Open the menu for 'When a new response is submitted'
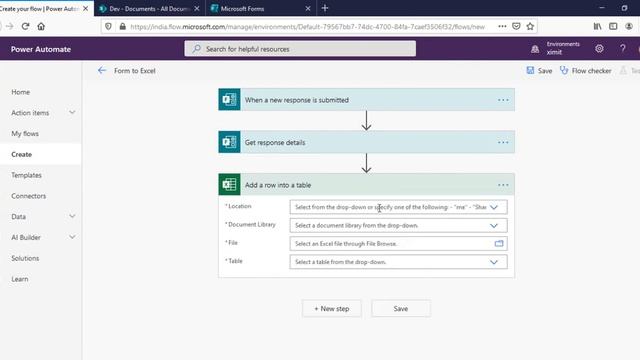This screenshot has width=640, height=360. click(x=503, y=100)
